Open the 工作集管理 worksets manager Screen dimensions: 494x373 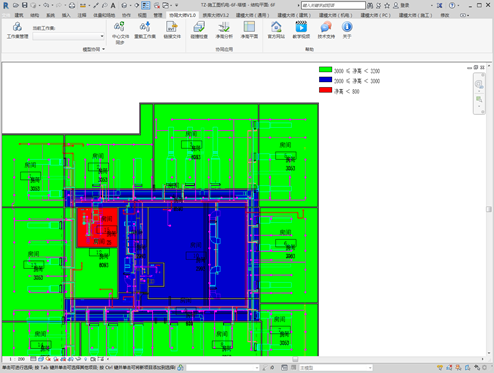17,30
